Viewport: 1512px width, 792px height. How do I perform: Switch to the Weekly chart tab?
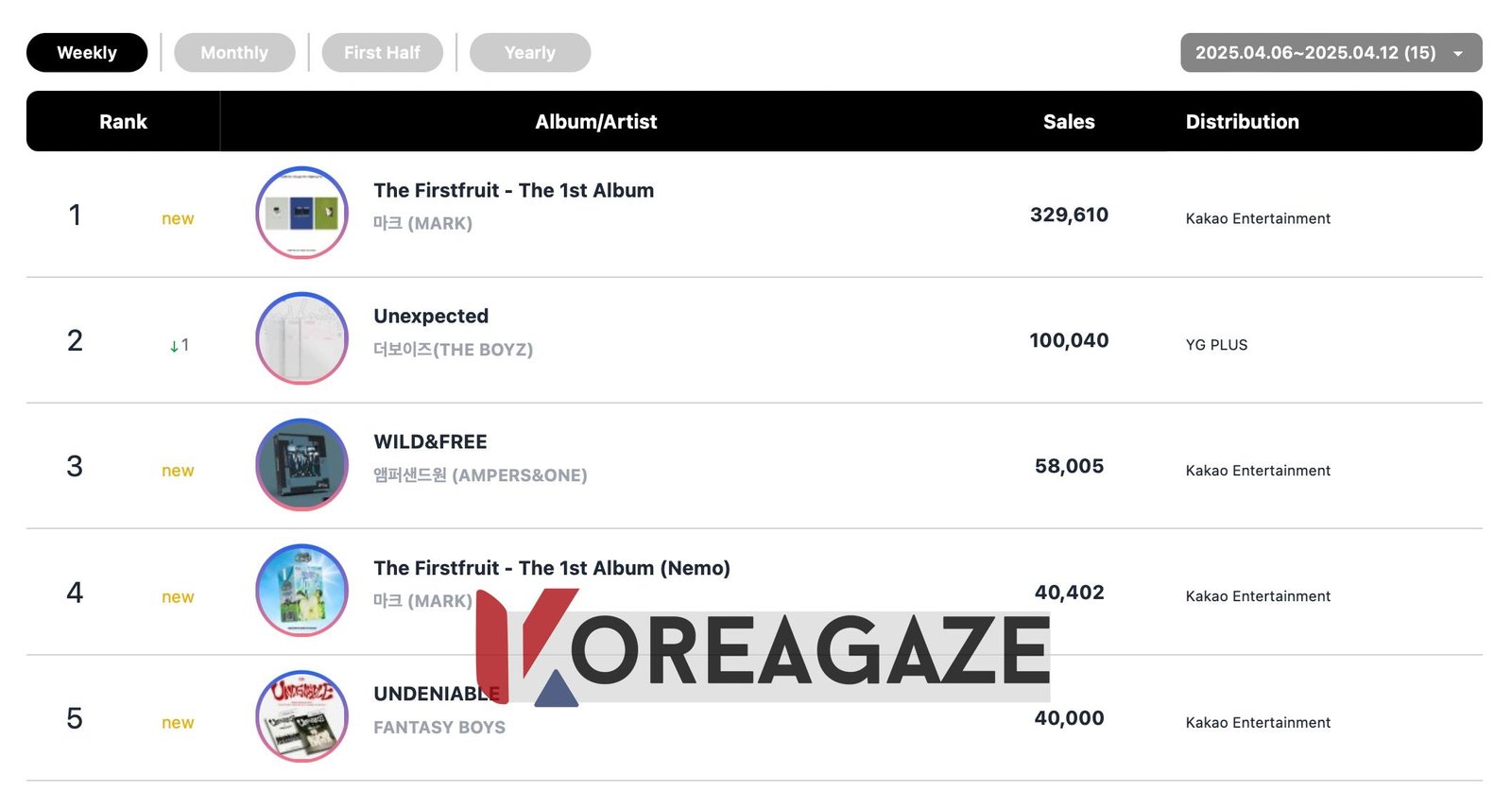tap(87, 53)
